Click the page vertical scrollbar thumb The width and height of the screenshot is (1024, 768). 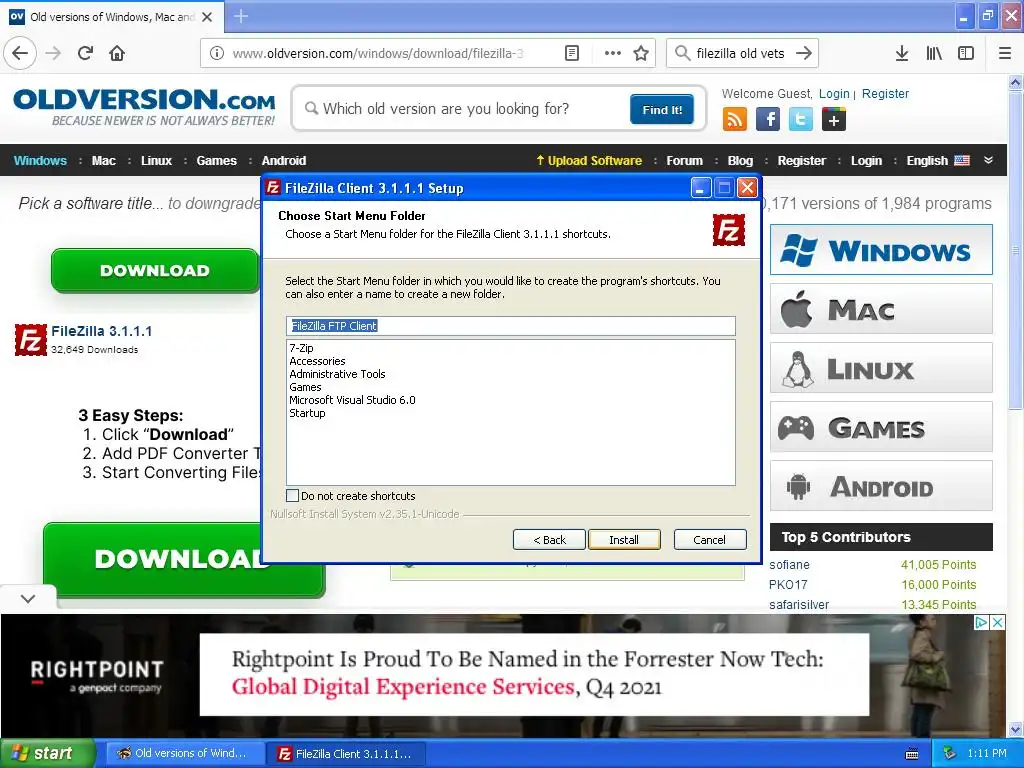point(1016,251)
